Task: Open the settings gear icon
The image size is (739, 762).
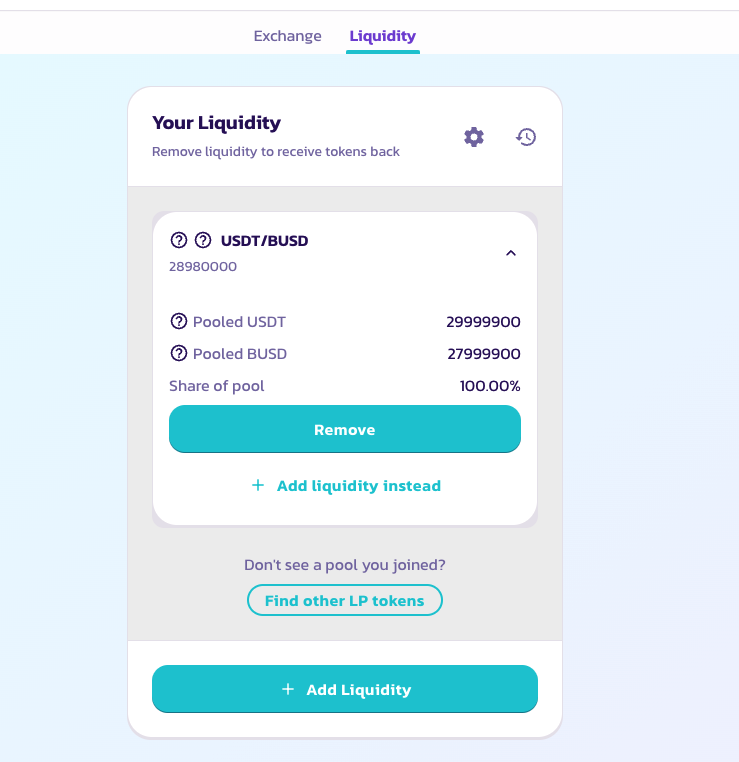Action: point(474,137)
